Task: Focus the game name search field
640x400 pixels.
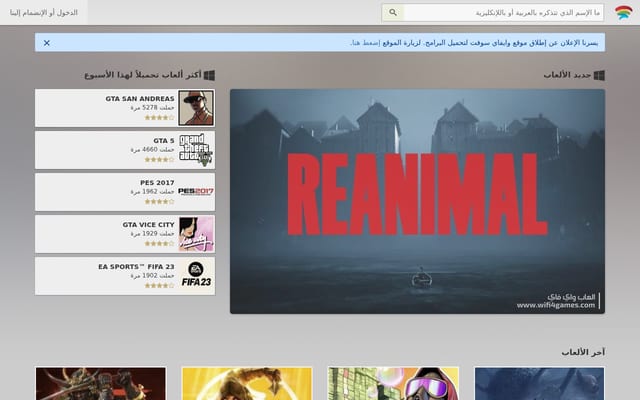Action: tap(503, 13)
